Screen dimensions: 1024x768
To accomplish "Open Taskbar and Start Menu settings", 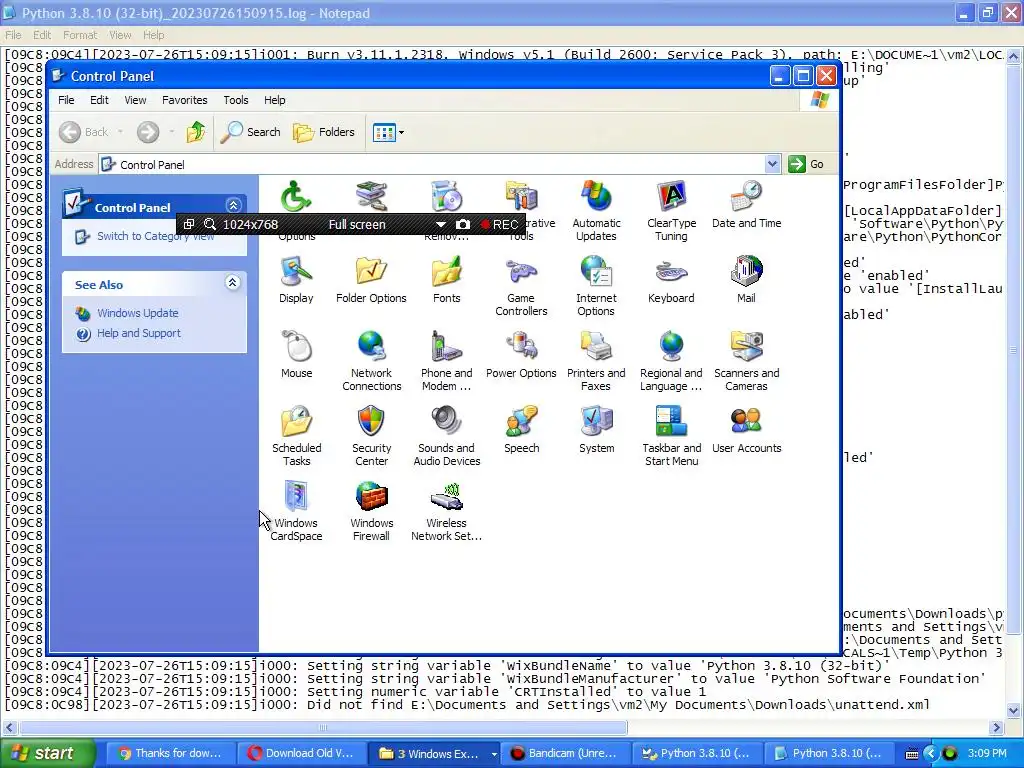I will point(671,436).
